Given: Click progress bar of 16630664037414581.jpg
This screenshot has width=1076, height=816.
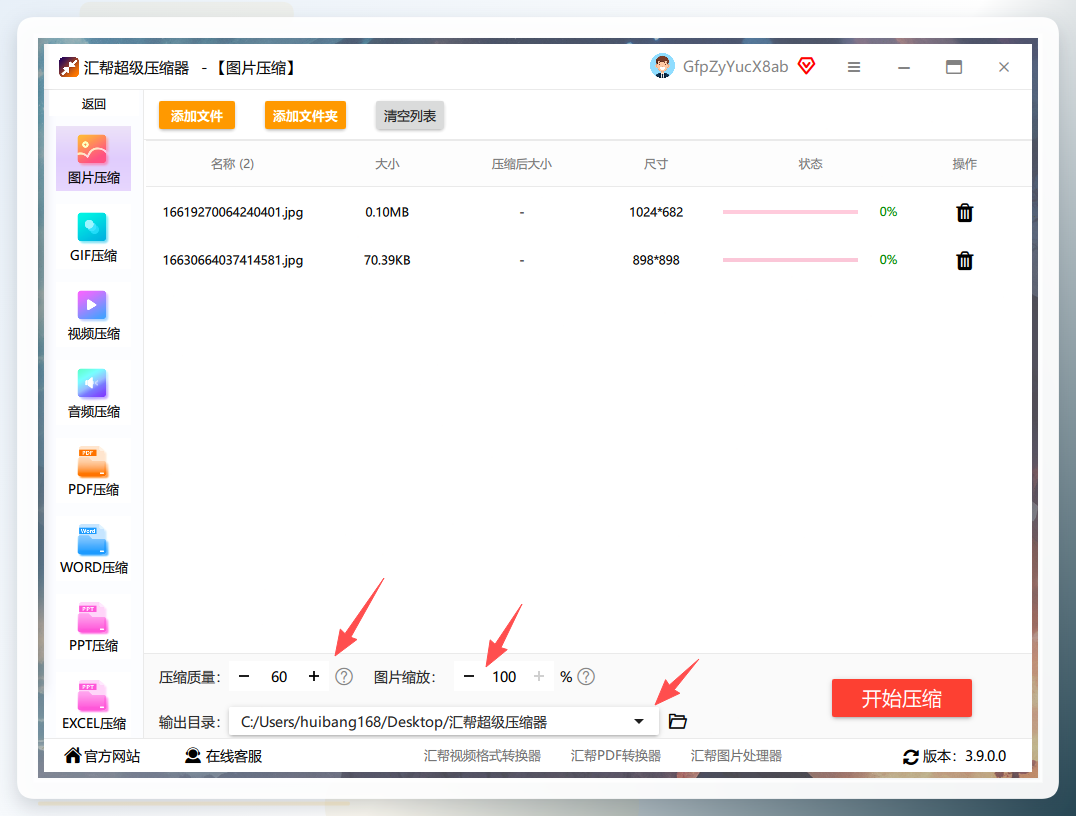Looking at the screenshot, I should (790, 260).
